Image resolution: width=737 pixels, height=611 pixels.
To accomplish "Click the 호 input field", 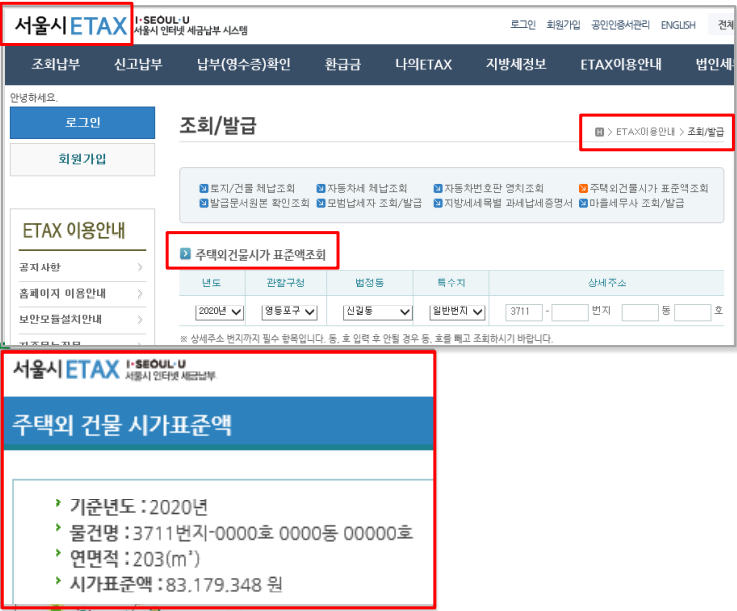I will 692,312.
